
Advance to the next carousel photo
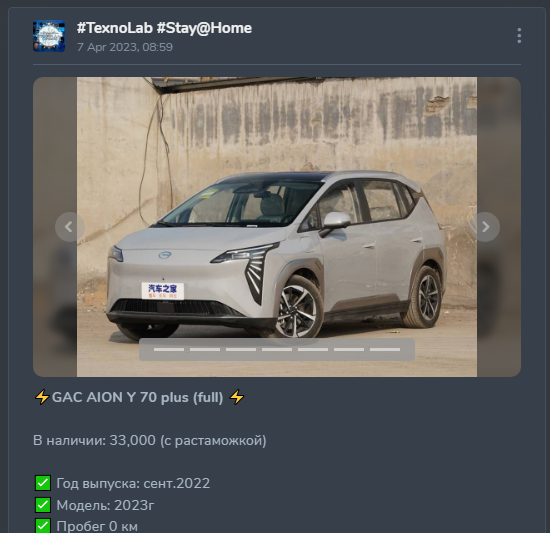click(485, 227)
